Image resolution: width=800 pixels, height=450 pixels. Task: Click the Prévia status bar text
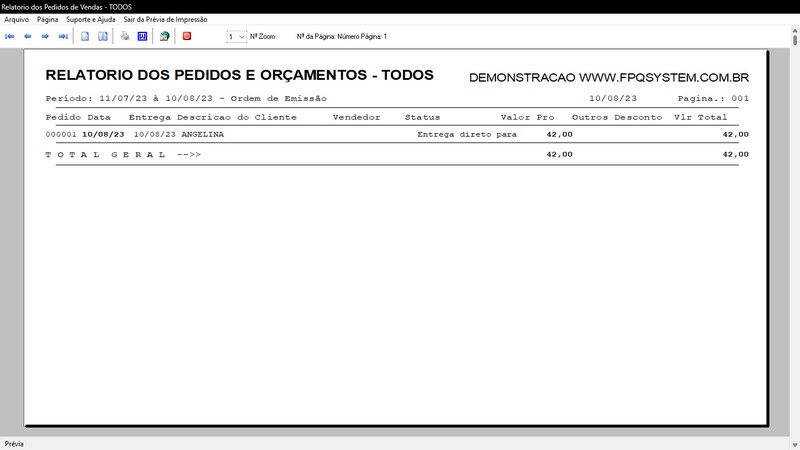14,444
